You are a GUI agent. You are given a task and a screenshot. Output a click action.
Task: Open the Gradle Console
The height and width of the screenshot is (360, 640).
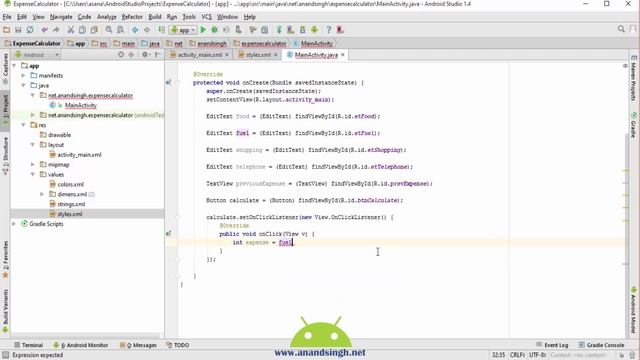[x=601, y=345]
